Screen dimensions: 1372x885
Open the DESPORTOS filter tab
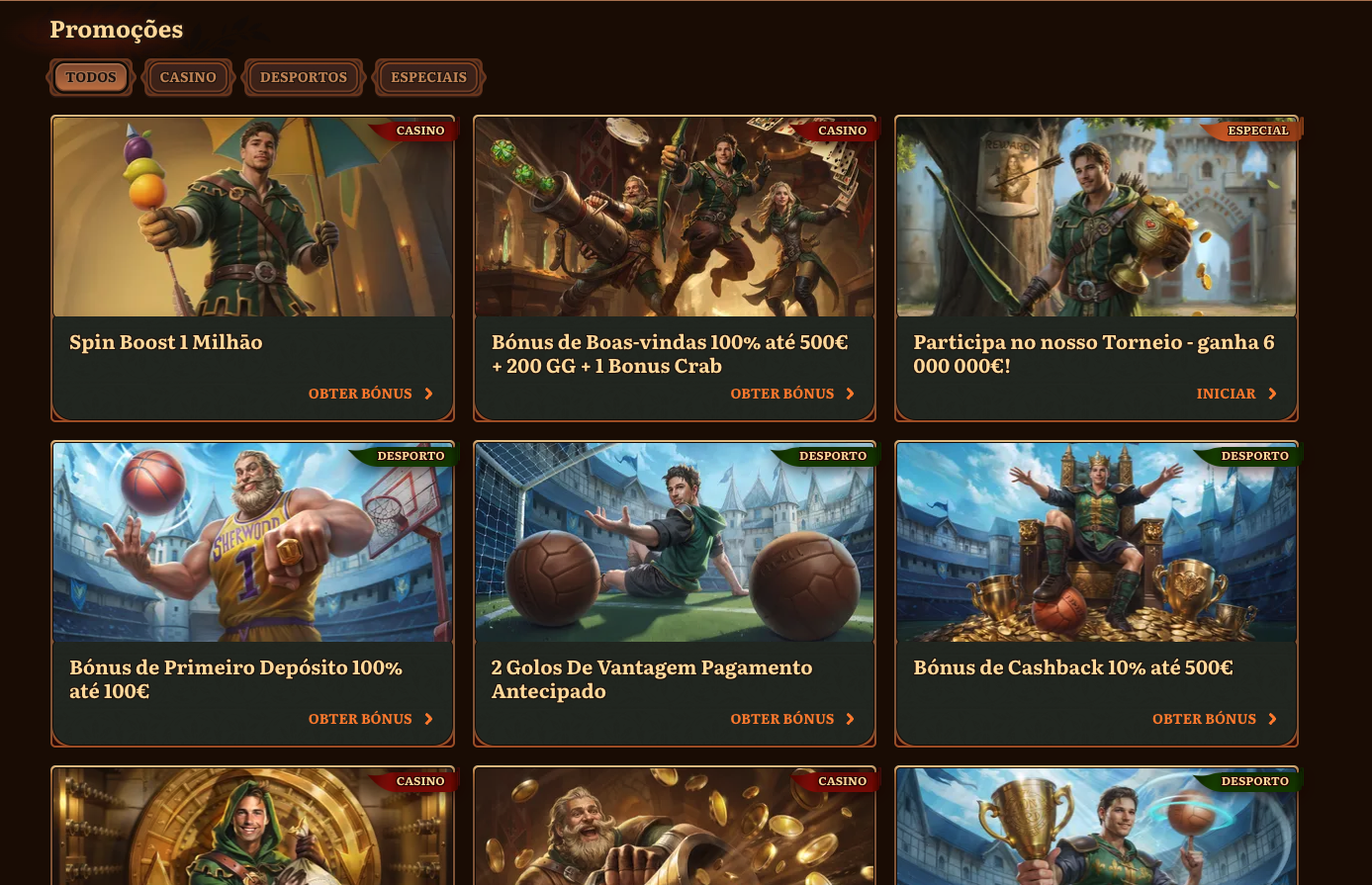[x=304, y=77]
